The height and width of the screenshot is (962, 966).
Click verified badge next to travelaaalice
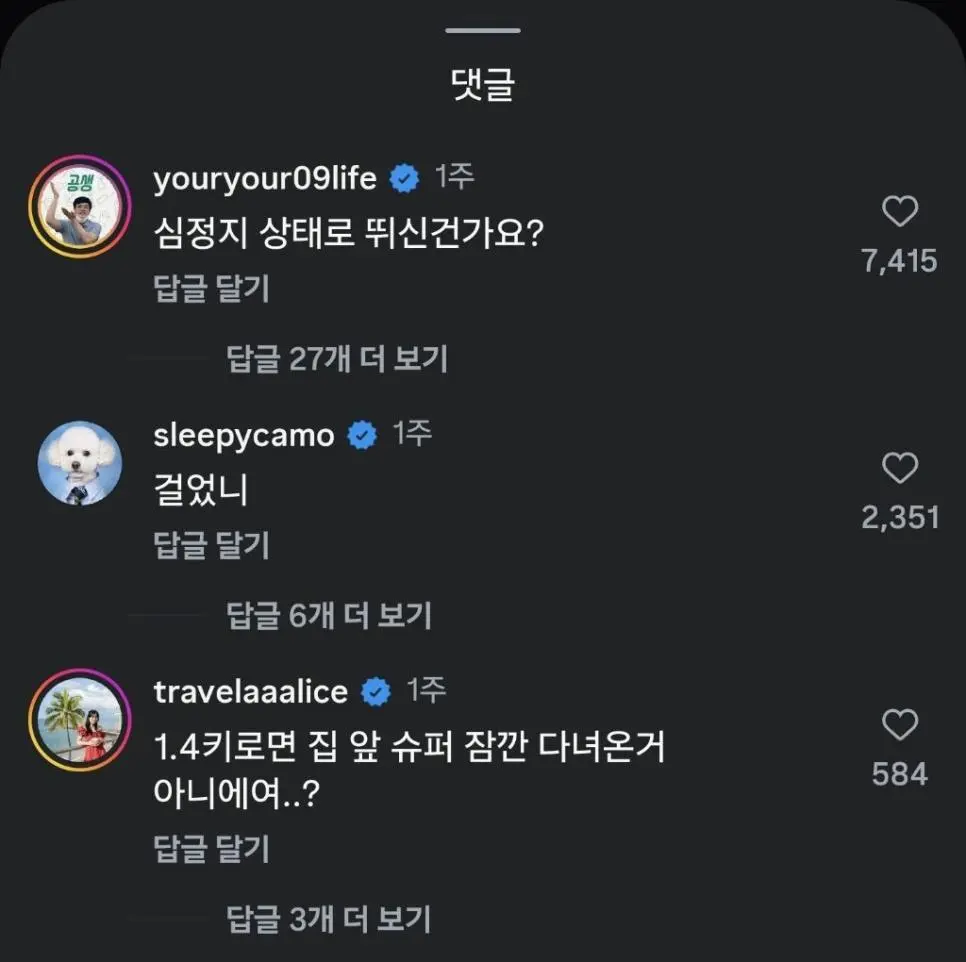pyautogui.click(x=375, y=691)
